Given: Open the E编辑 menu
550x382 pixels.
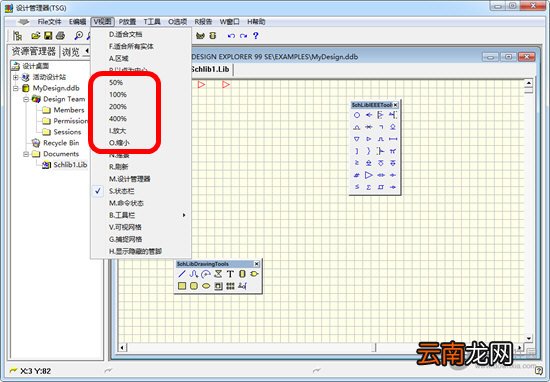Looking at the screenshot, I should click(x=78, y=22).
